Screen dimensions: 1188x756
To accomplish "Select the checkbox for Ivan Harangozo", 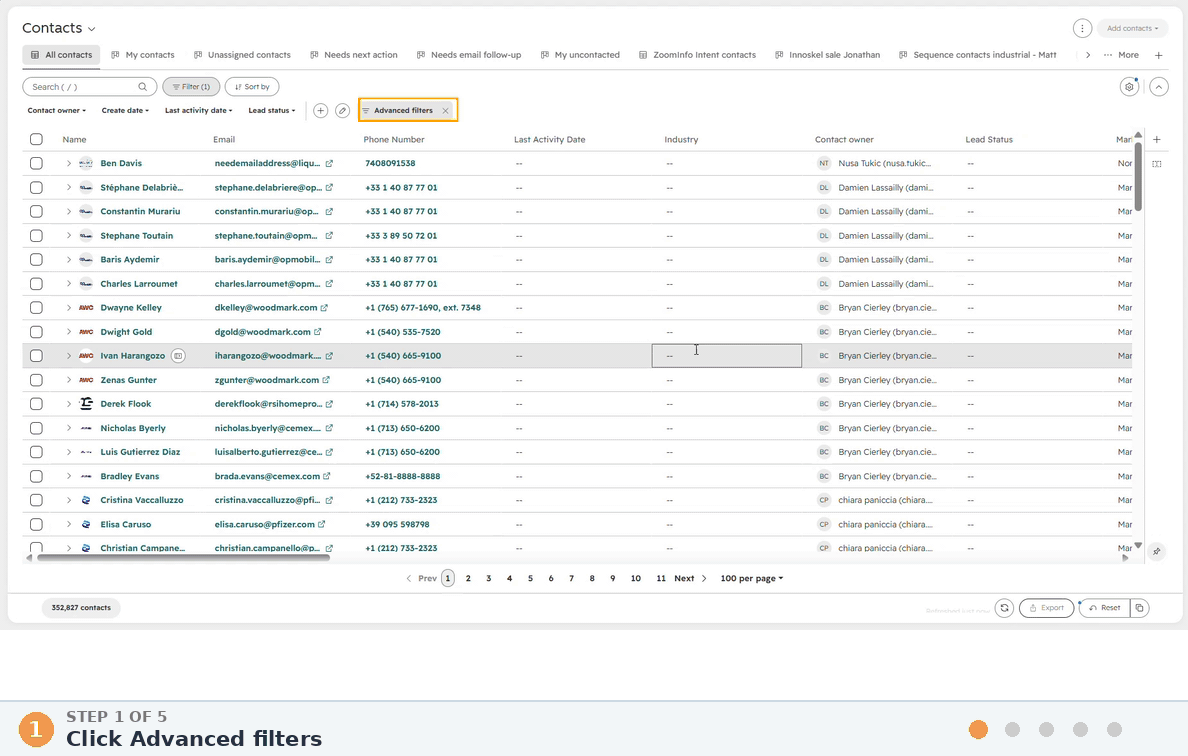I will click(36, 356).
